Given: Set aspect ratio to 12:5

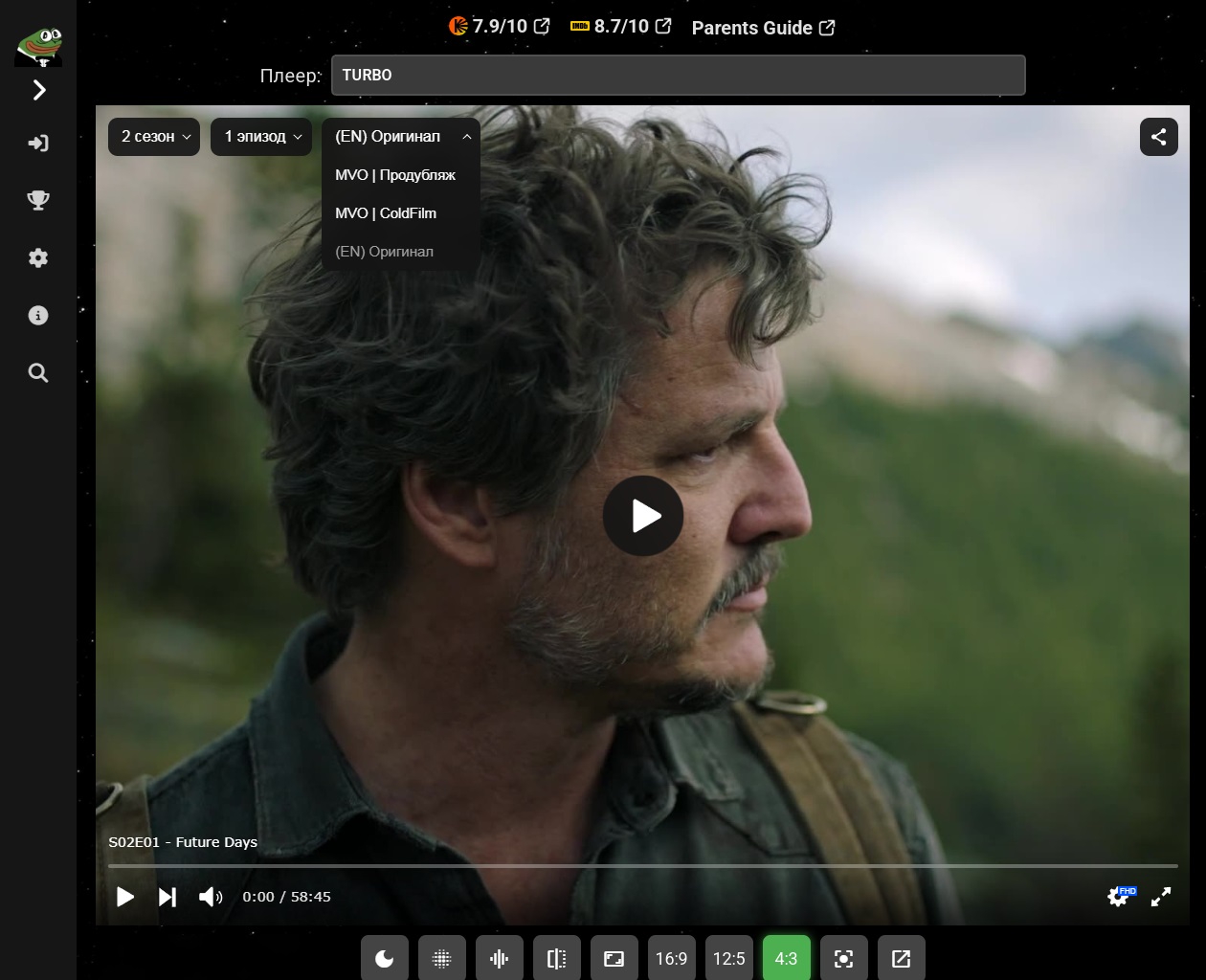Looking at the screenshot, I should (729, 958).
